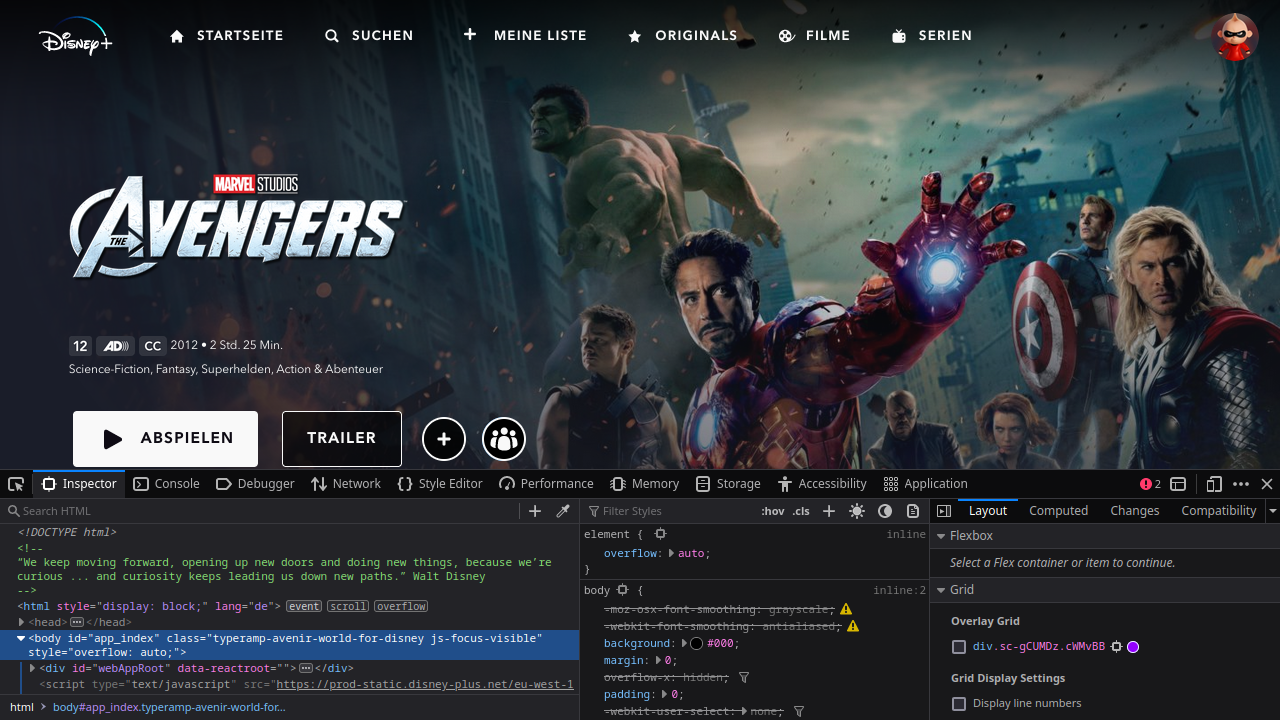1280x720 pixels.
Task: Watch the Trailer
Action: tap(342, 439)
